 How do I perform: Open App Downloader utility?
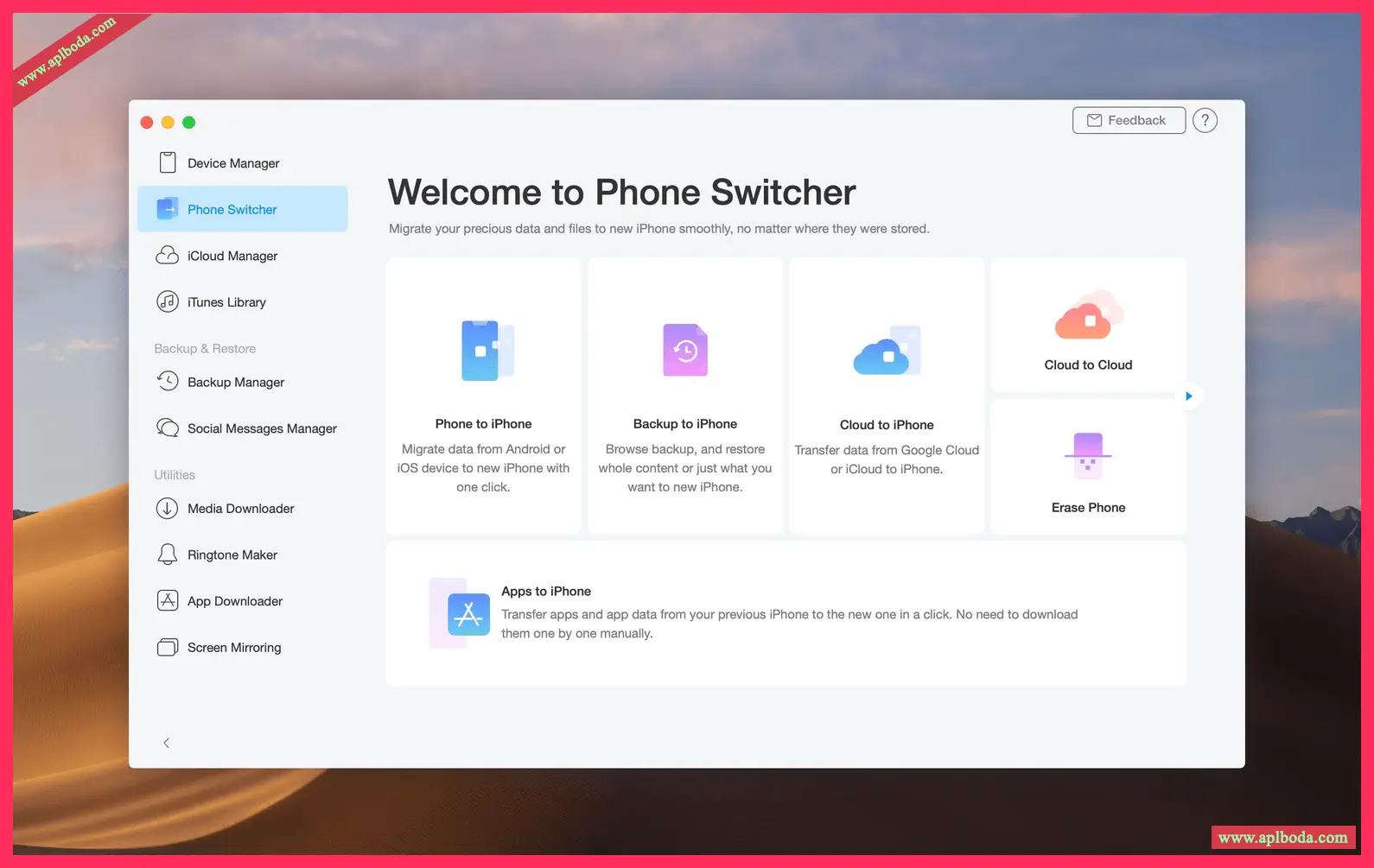pyautogui.click(x=243, y=601)
